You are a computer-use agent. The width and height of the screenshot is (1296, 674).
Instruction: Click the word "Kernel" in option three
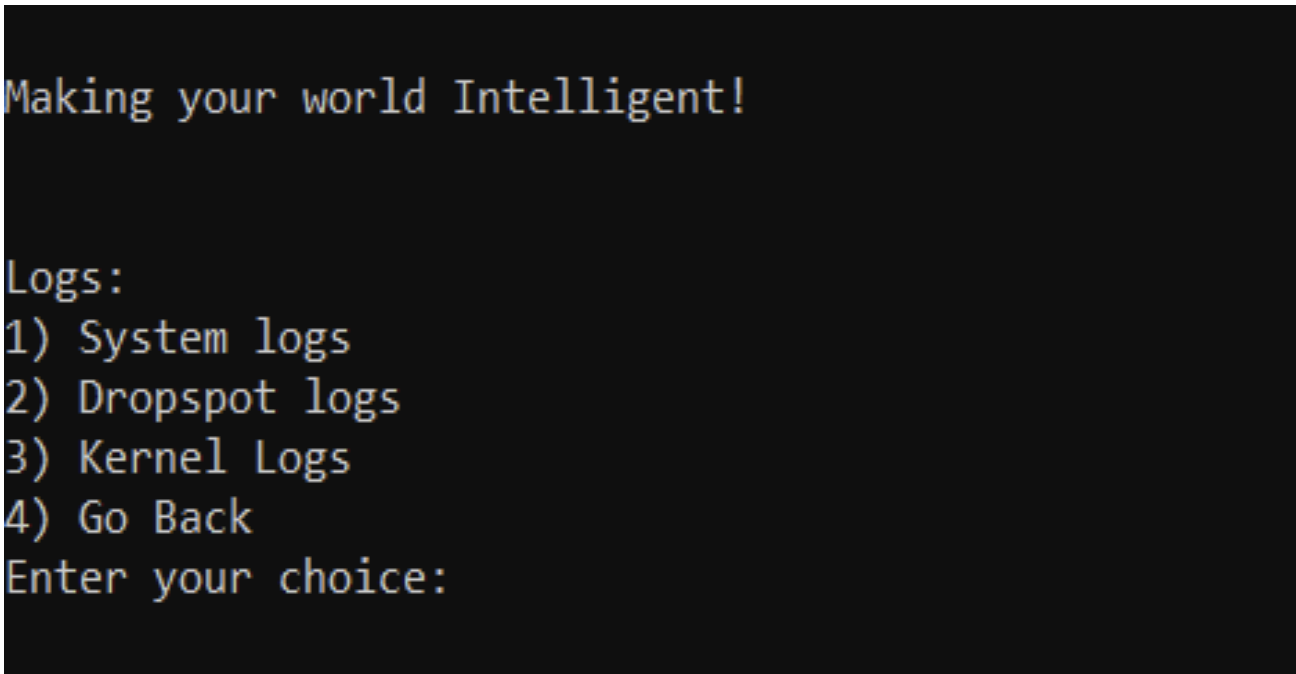coord(153,459)
